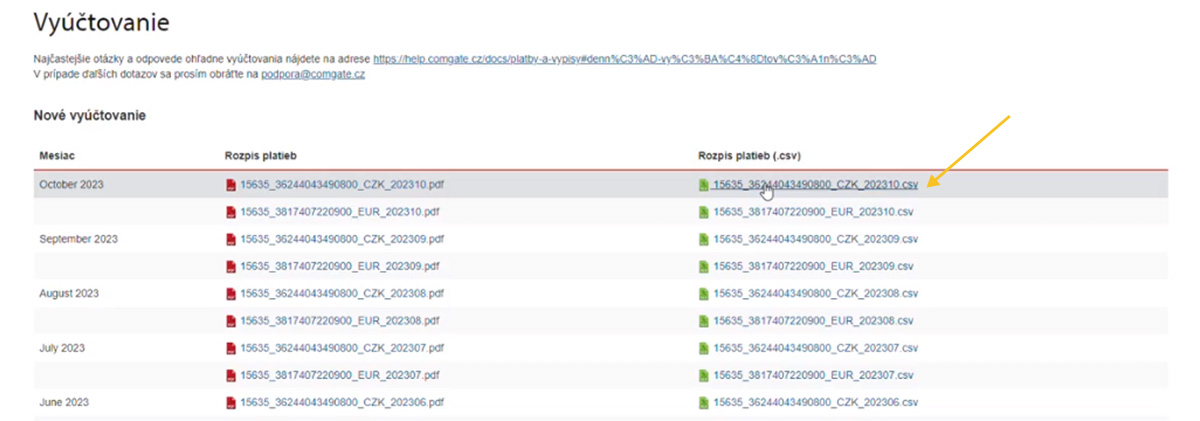Download 15635_36244043490800_CZK_202309.csv
The image size is (1200, 421).
click(816, 239)
